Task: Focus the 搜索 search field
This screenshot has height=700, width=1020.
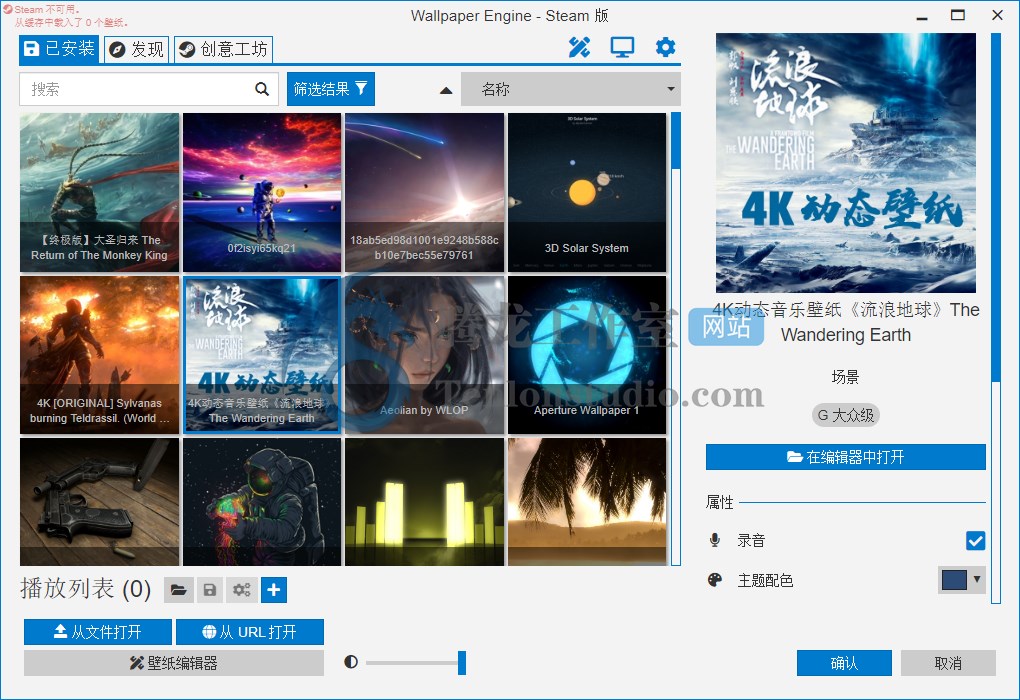Action: (x=149, y=89)
